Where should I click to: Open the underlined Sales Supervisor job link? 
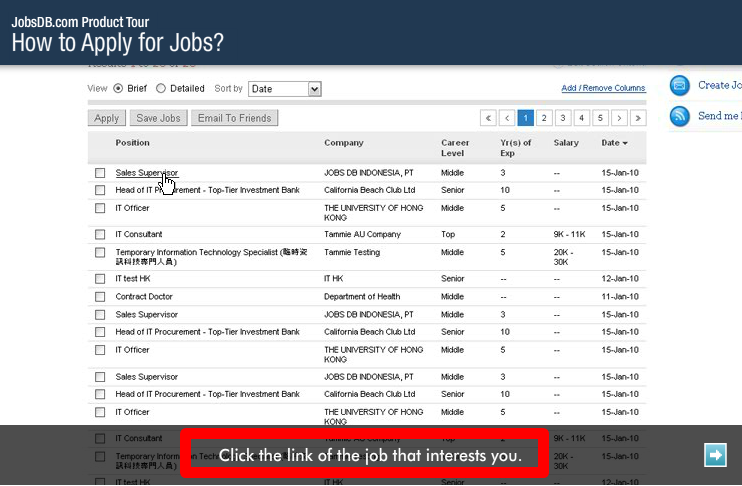147,173
